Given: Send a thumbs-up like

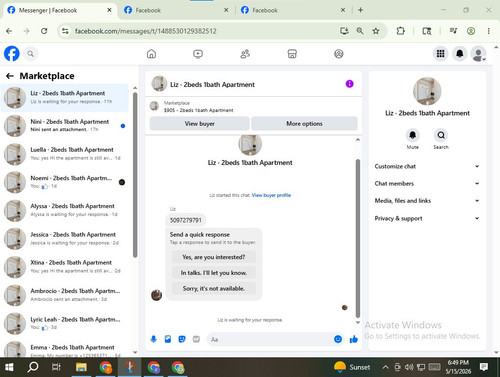Looking at the screenshot, I should tap(354, 339).
